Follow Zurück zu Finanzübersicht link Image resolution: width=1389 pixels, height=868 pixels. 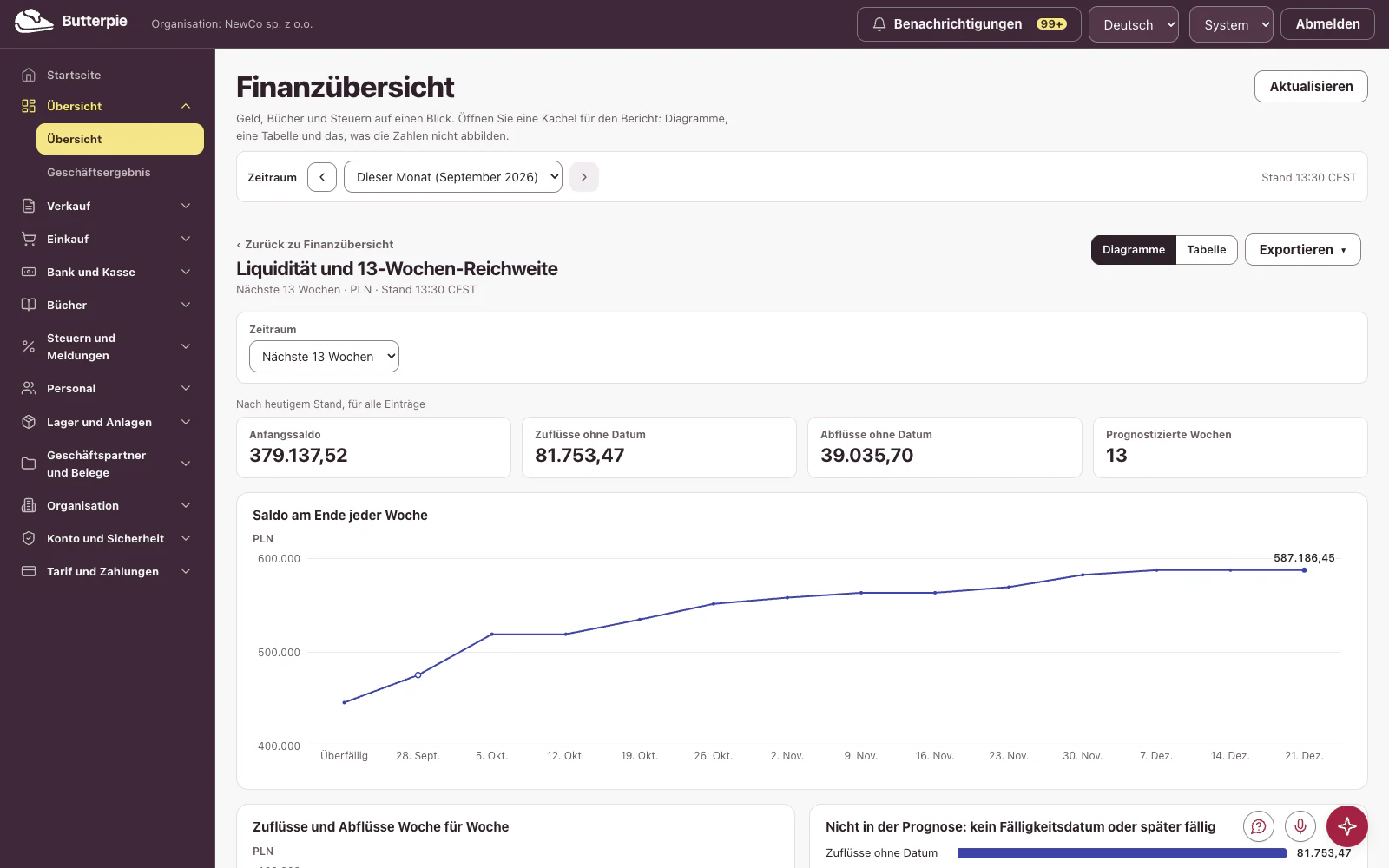(x=315, y=245)
